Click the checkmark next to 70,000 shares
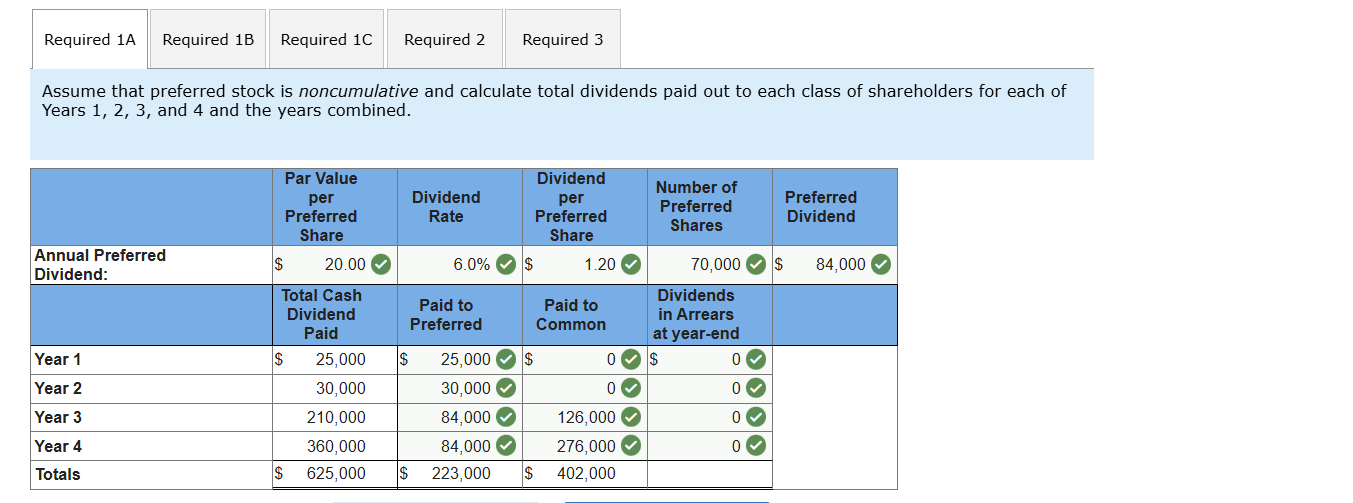1353x503 pixels. [x=756, y=265]
